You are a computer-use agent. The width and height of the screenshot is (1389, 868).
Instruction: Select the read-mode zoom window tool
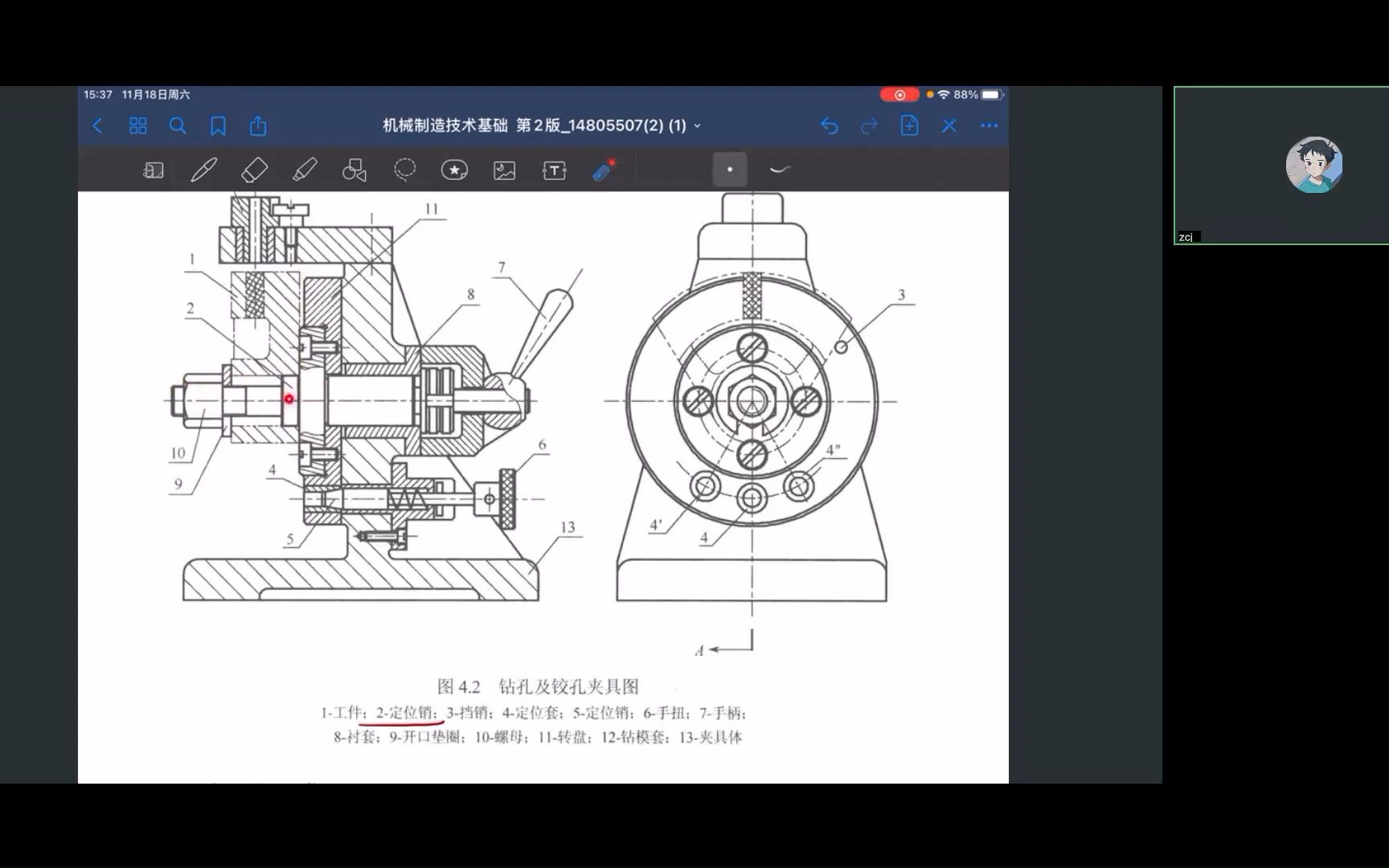(x=153, y=170)
